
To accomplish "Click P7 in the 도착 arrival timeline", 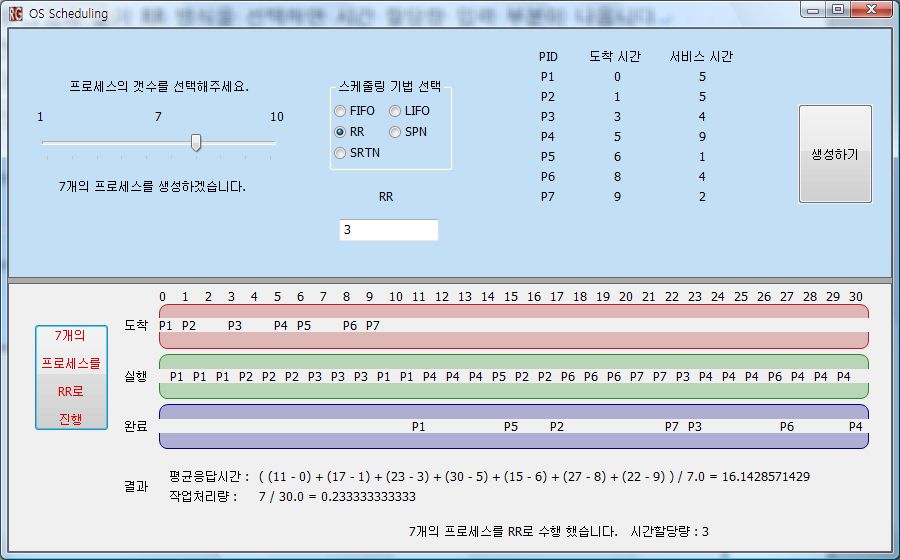I will tap(373, 326).
